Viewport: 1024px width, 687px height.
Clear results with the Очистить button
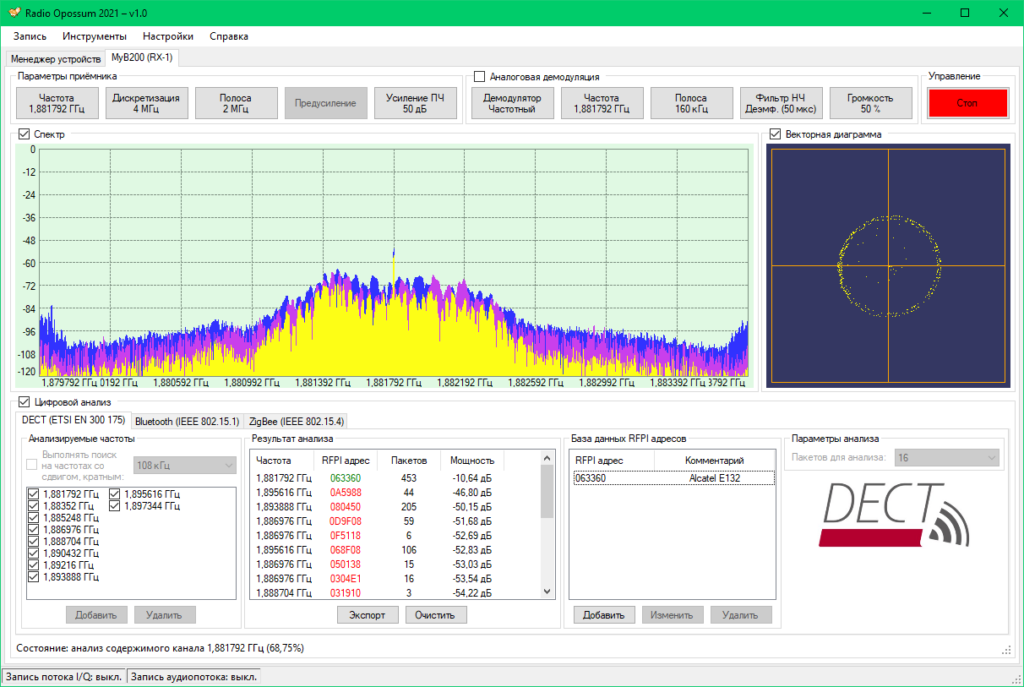435,615
